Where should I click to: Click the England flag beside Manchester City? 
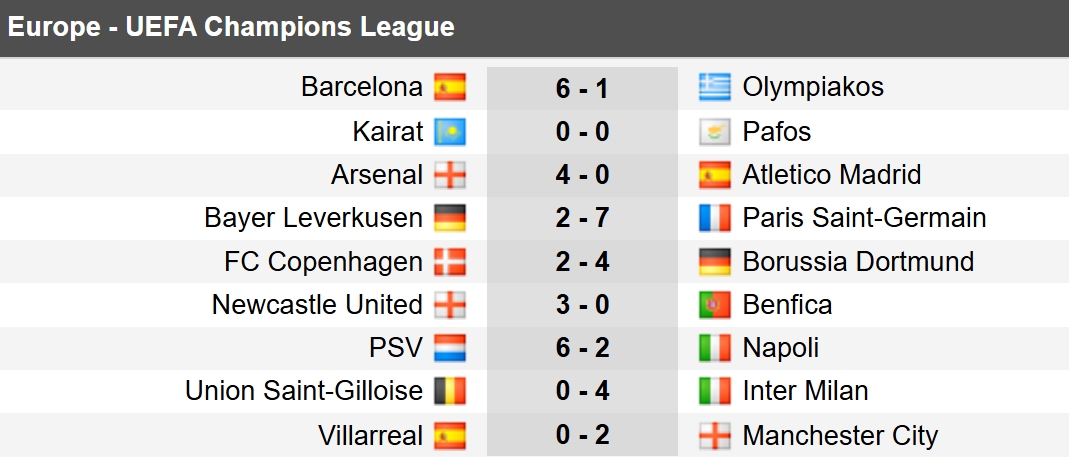tap(714, 436)
